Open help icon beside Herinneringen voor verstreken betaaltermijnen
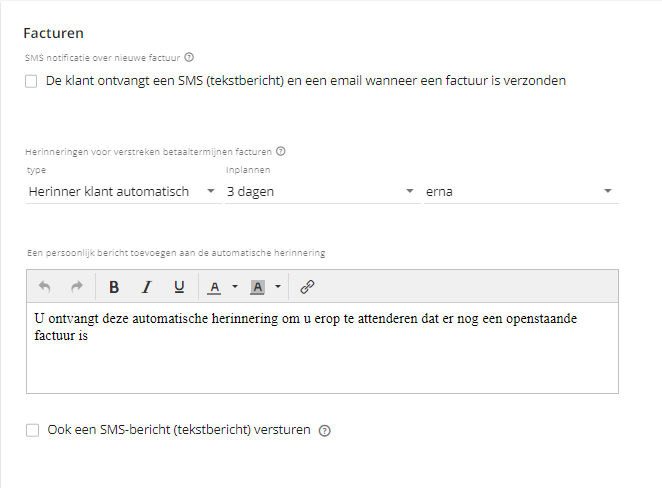The height and width of the screenshot is (488, 662). pyautogui.click(x=281, y=151)
